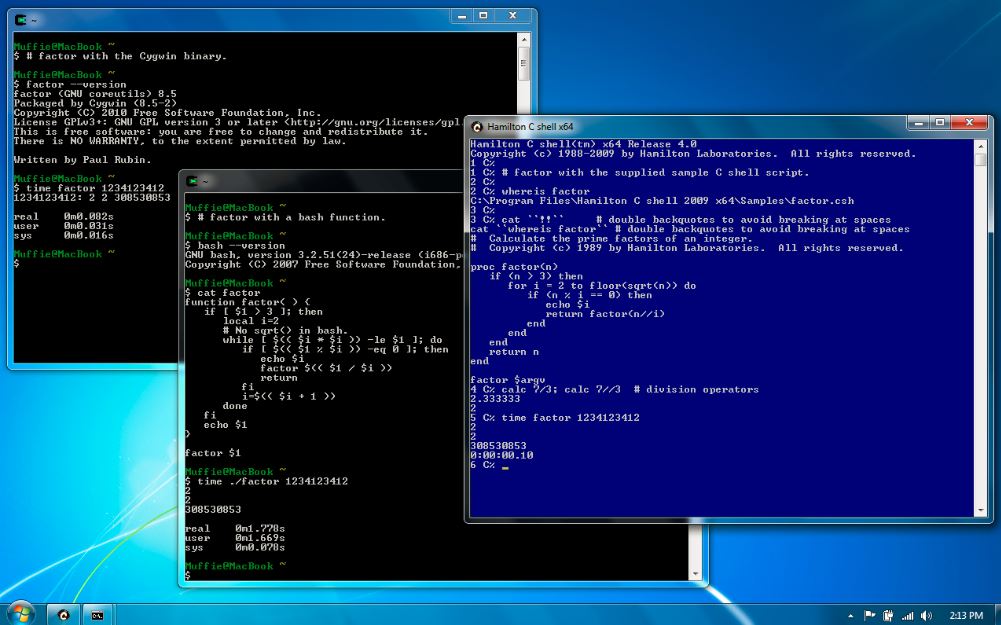Open Action Center flag icon
1001x625 pixels.
[869, 615]
